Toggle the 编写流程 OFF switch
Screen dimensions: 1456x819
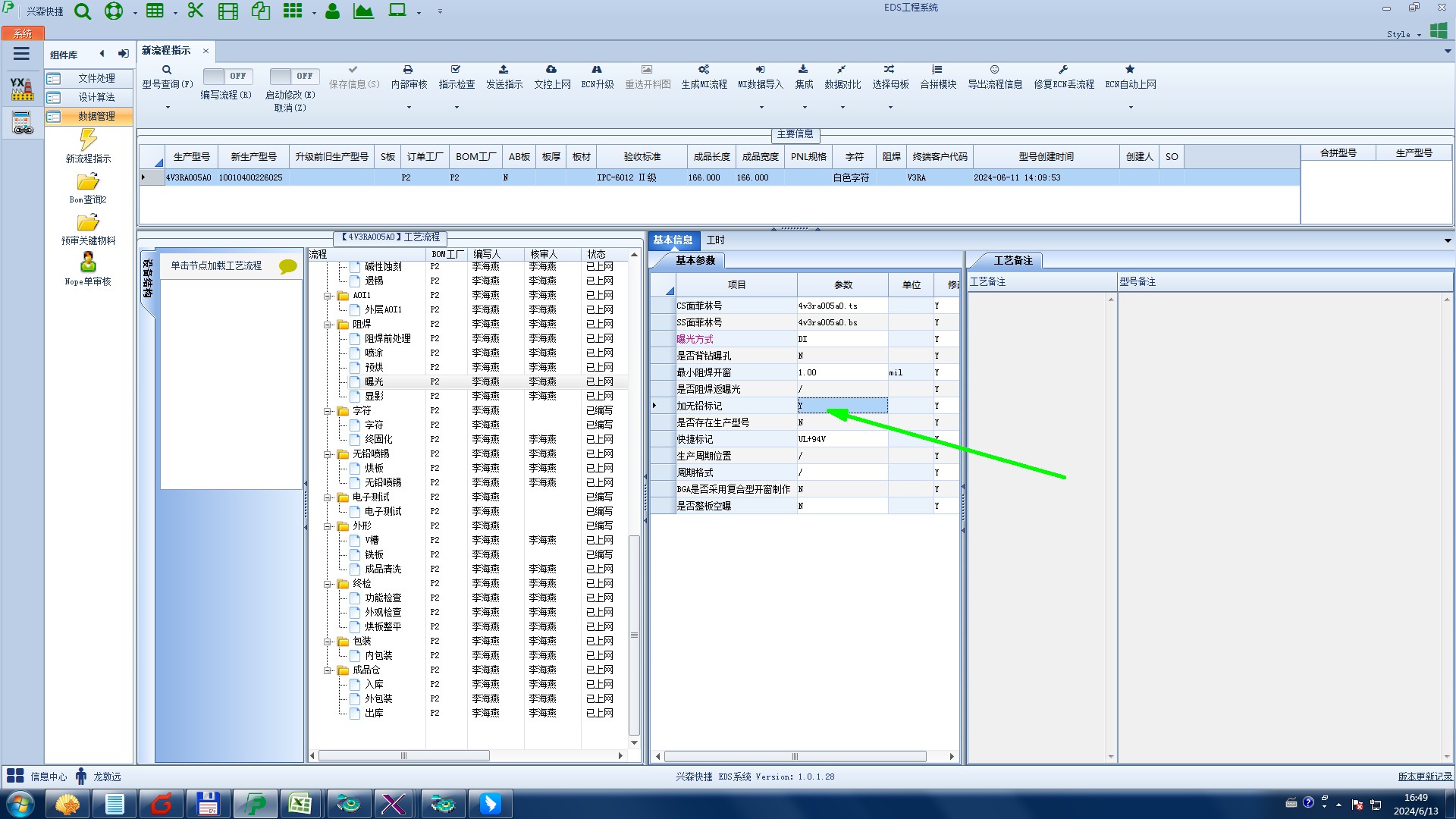click(226, 76)
